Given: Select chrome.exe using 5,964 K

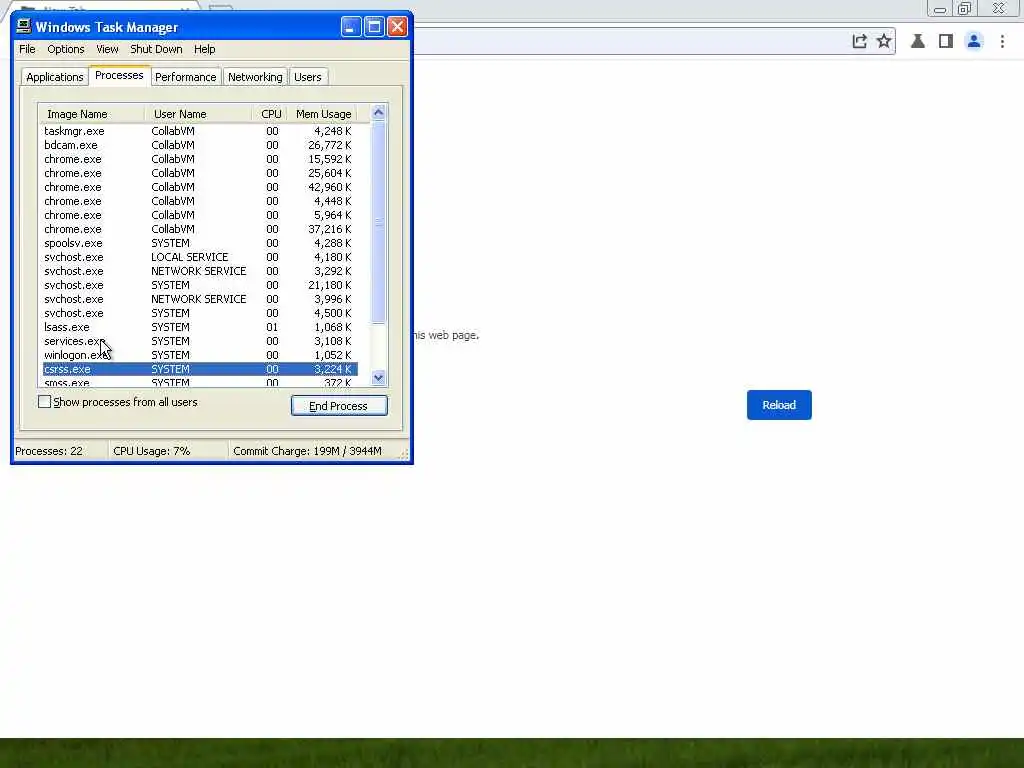Looking at the screenshot, I should pyautogui.click(x=200, y=215).
